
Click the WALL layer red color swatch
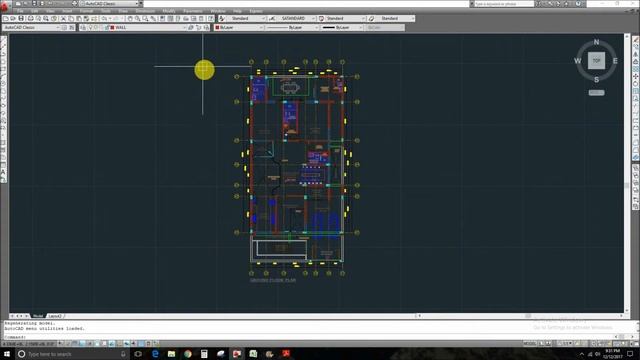click(112, 27)
